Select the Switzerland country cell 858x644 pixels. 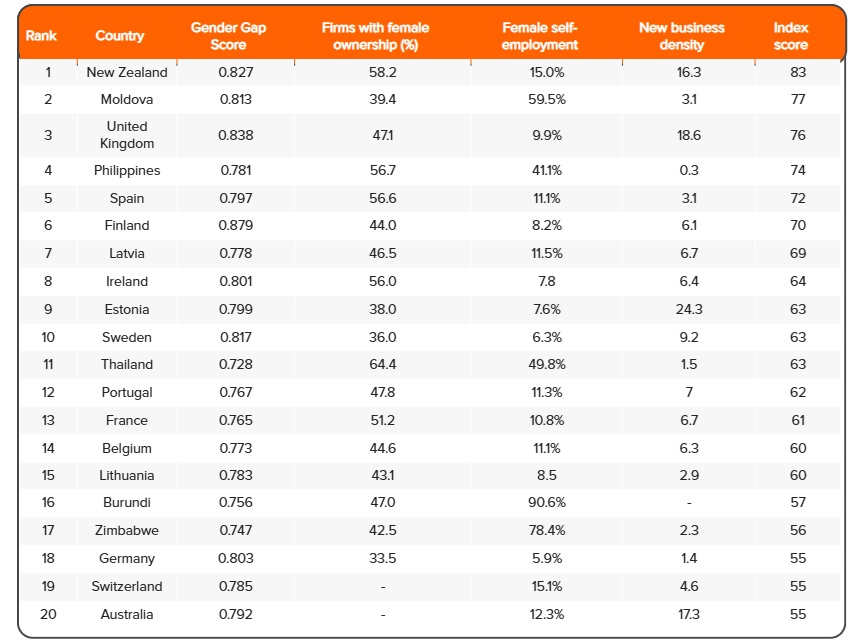(x=127, y=586)
